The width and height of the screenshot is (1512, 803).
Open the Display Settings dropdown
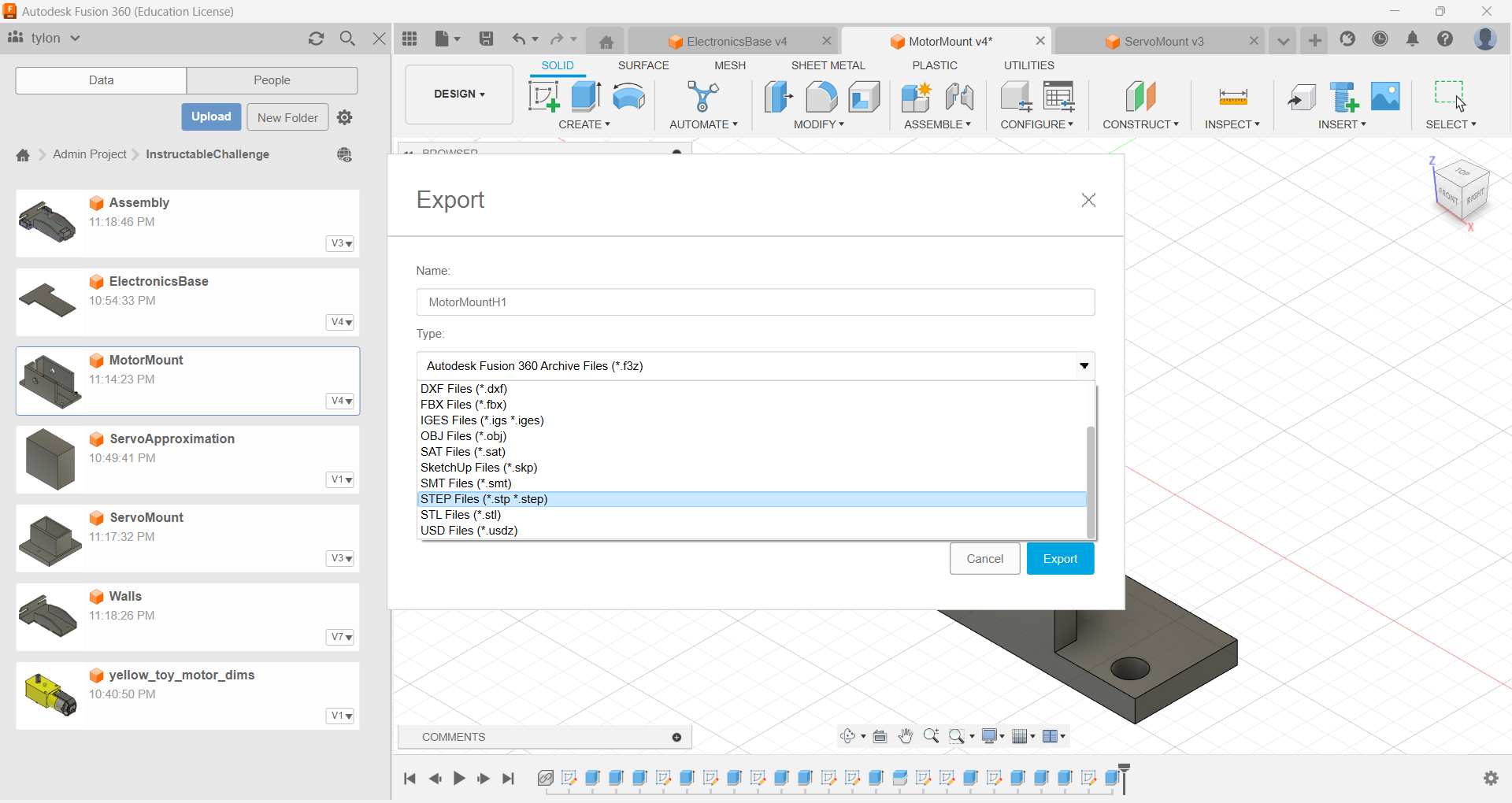coord(992,736)
